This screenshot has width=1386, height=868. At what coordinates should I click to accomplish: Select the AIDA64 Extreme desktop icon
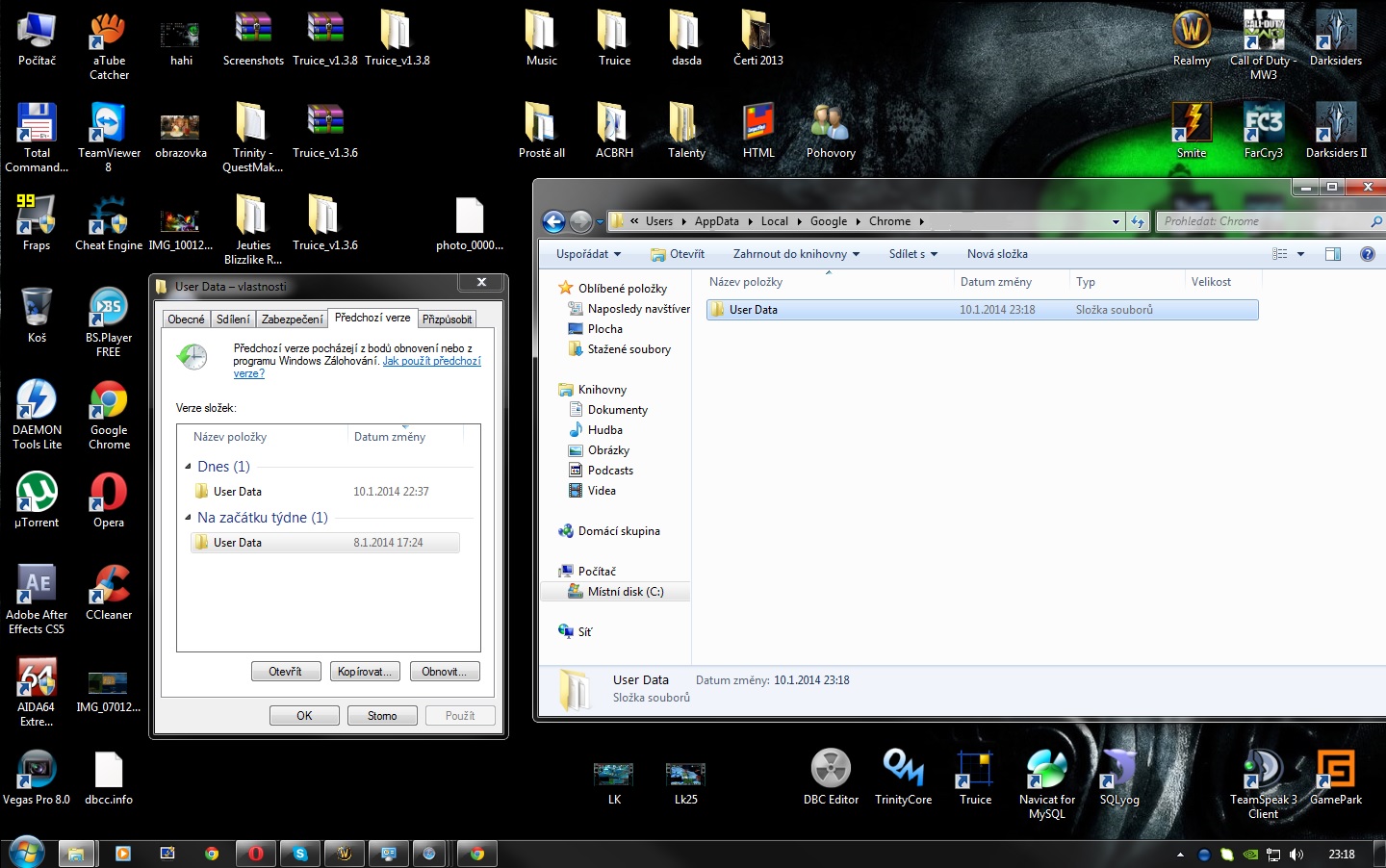[x=37, y=692]
